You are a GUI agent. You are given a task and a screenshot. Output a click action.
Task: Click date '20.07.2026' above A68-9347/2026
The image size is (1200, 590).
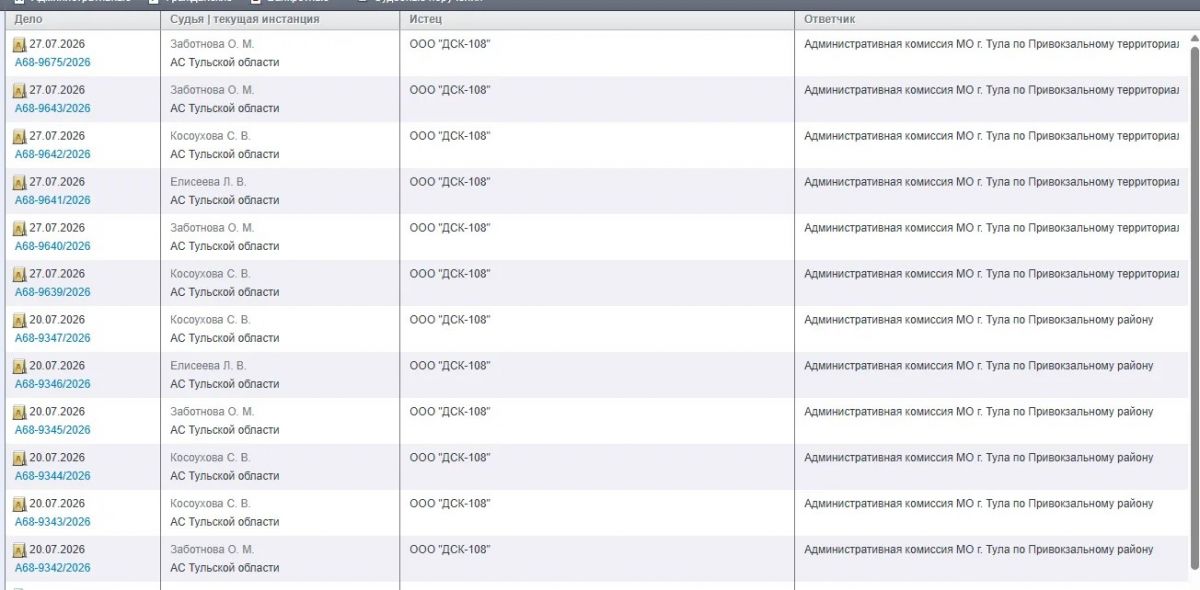pyautogui.click(x=57, y=320)
